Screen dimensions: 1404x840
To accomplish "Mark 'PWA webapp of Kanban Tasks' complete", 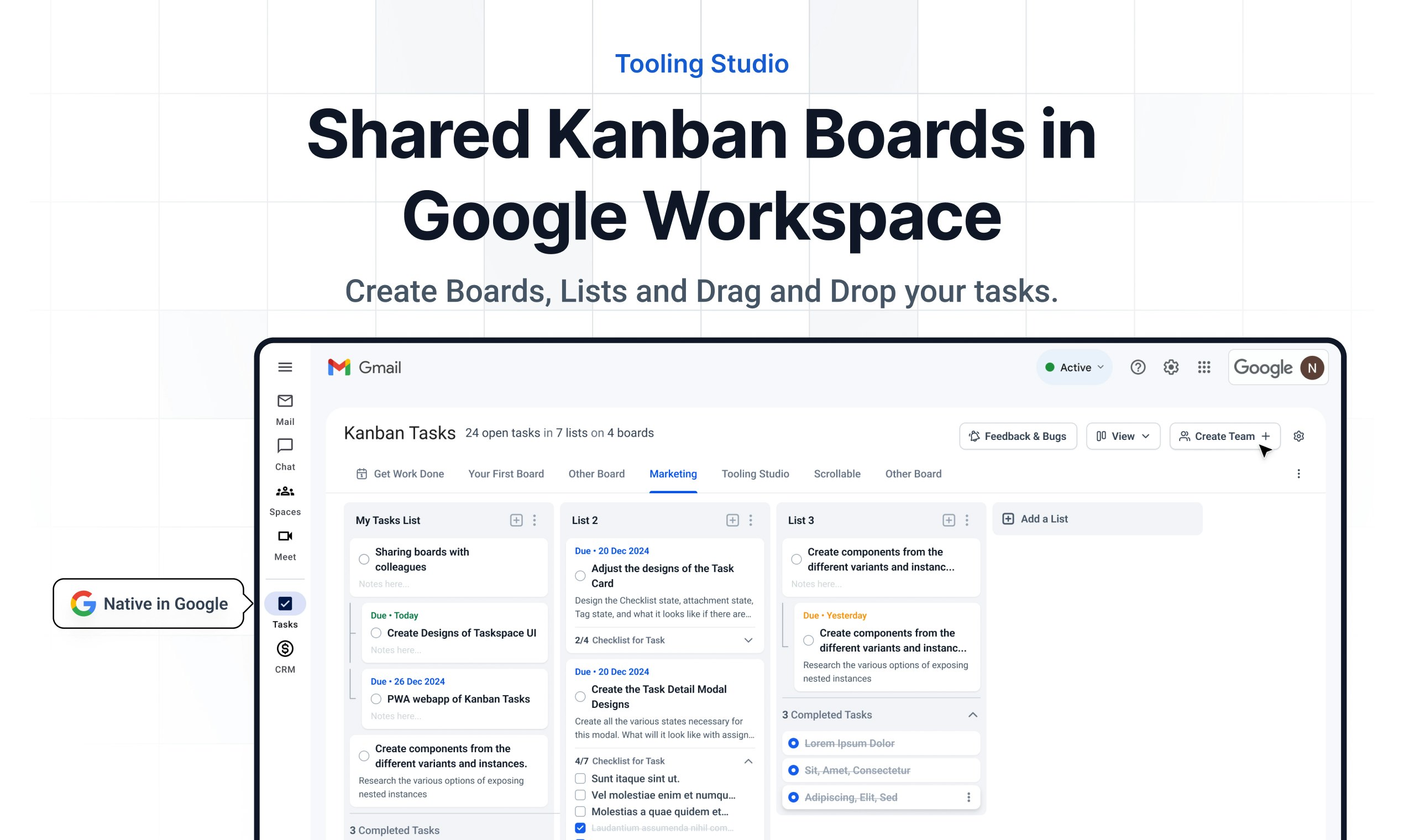I will pos(376,699).
